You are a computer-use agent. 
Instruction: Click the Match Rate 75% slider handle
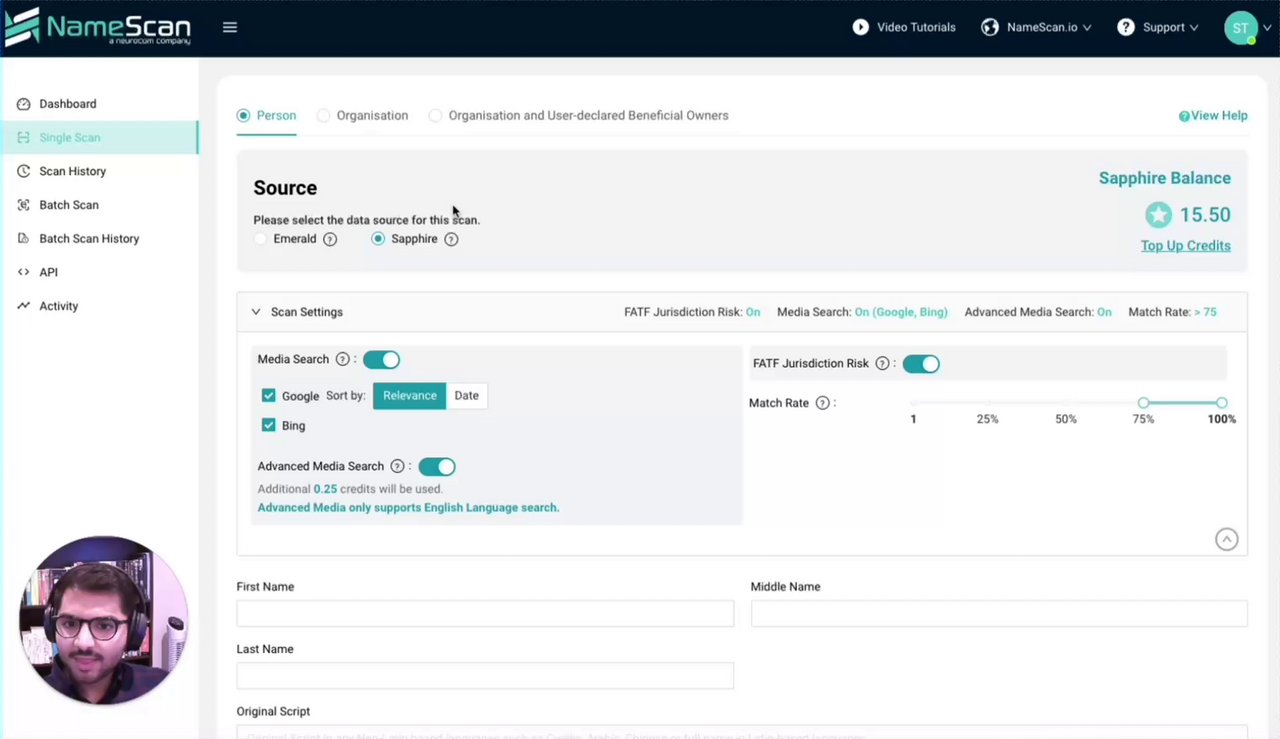click(1143, 403)
